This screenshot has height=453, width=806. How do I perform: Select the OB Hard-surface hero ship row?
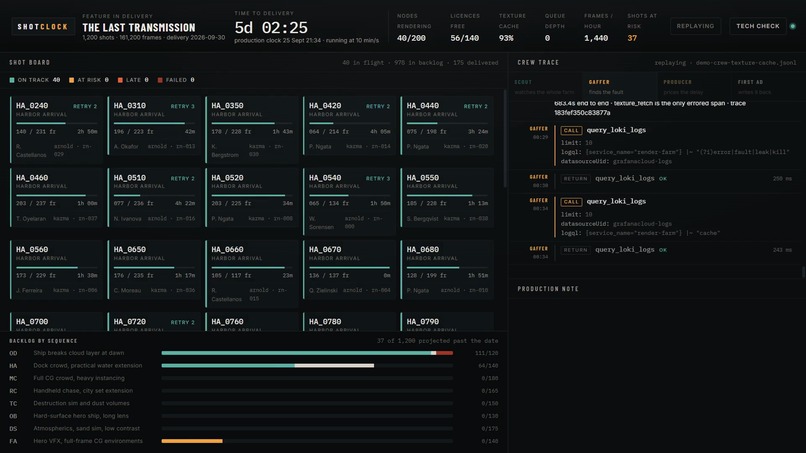(253, 416)
